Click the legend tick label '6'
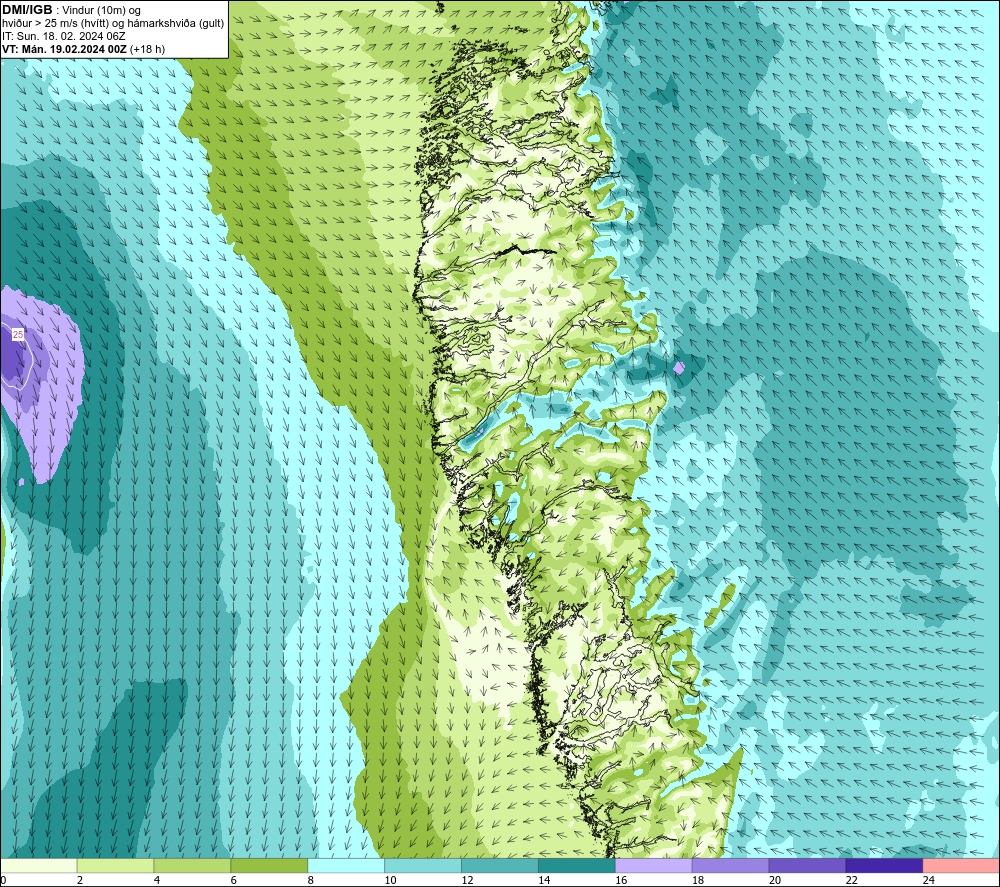The height and width of the screenshot is (887, 1000). click(233, 880)
